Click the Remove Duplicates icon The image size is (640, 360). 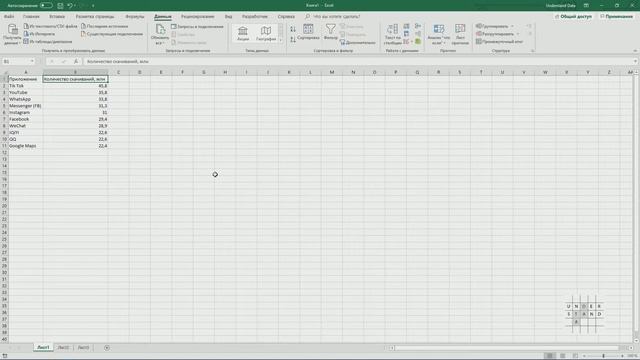click(x=407, y=34)
